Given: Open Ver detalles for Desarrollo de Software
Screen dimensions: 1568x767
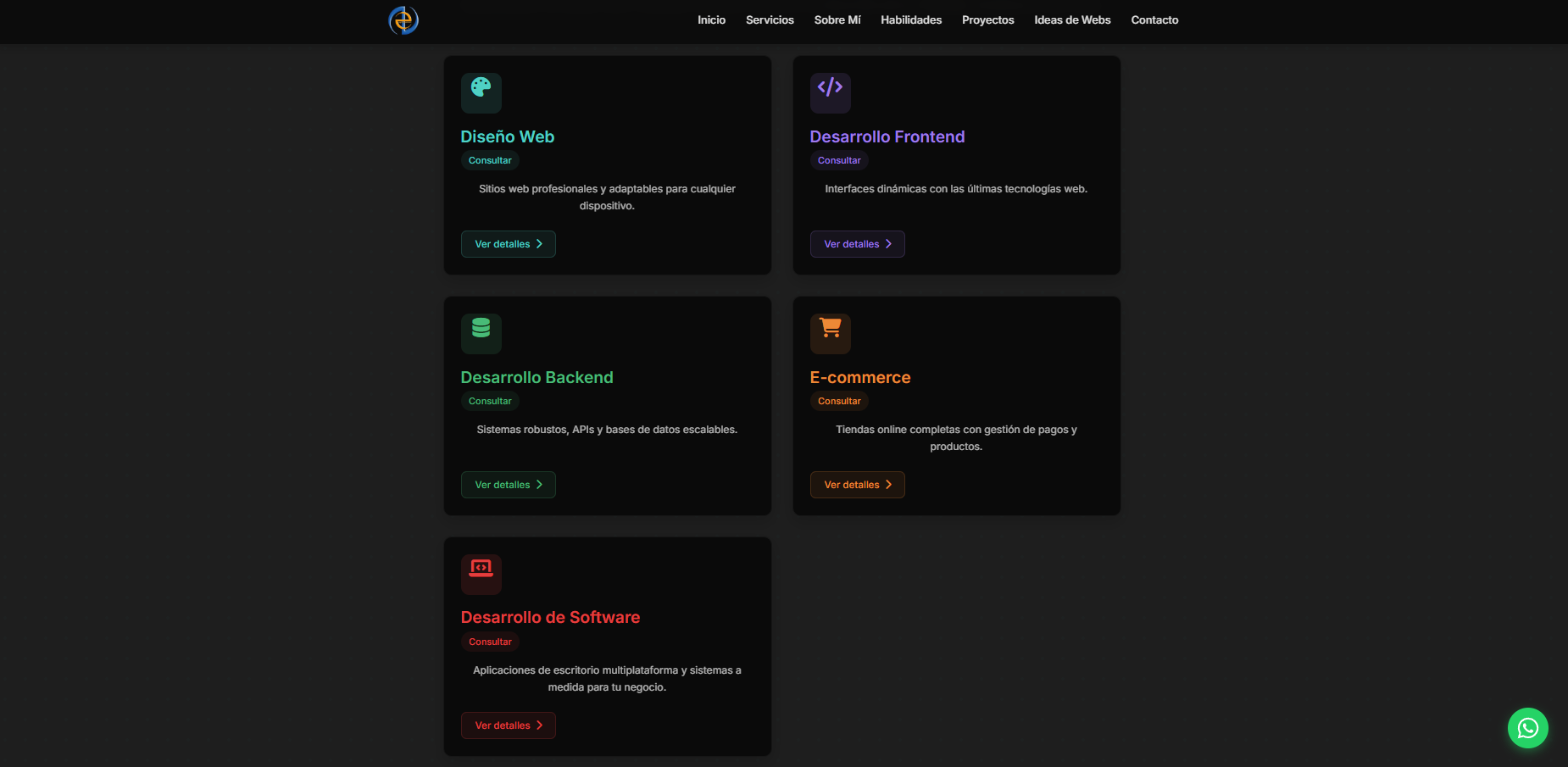Looking at the screenshot, I should coord(509,725).
